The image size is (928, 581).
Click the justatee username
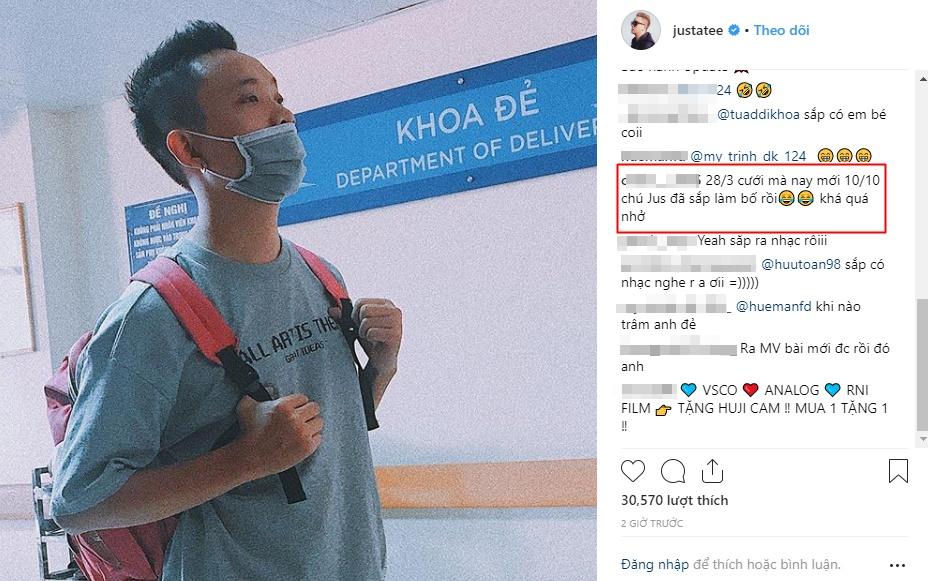698,30
